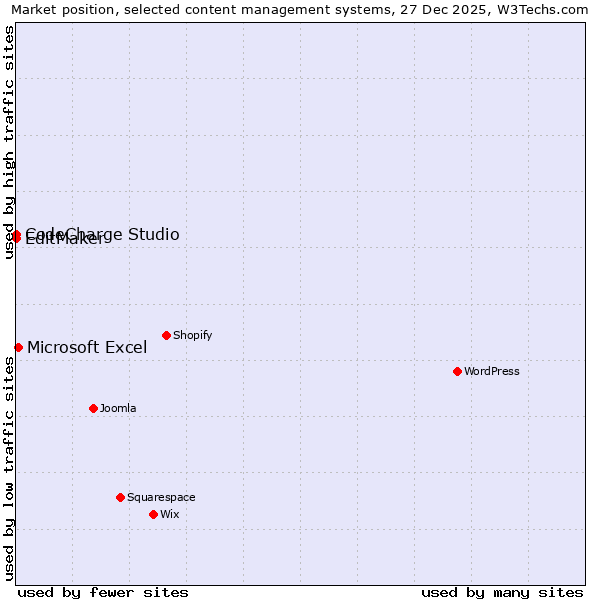Click the red Squarespace data point
Viewport: 600px width, 600px height.
click(x=120, y=497)
